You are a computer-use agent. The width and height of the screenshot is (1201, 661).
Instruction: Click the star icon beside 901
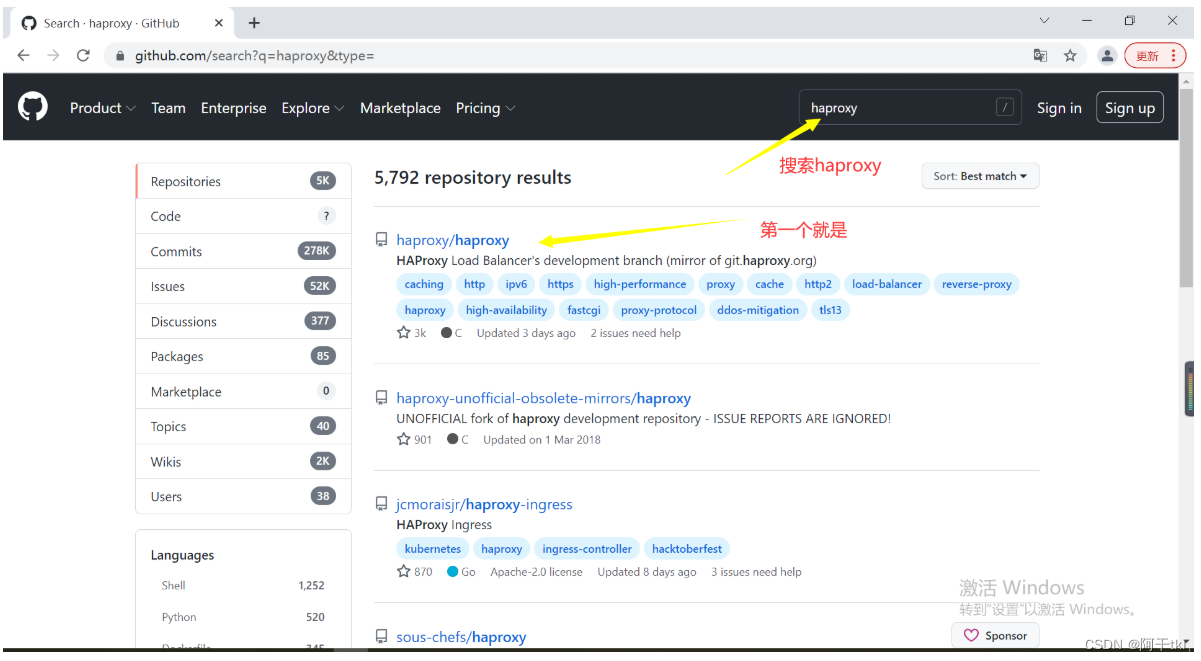404,439
